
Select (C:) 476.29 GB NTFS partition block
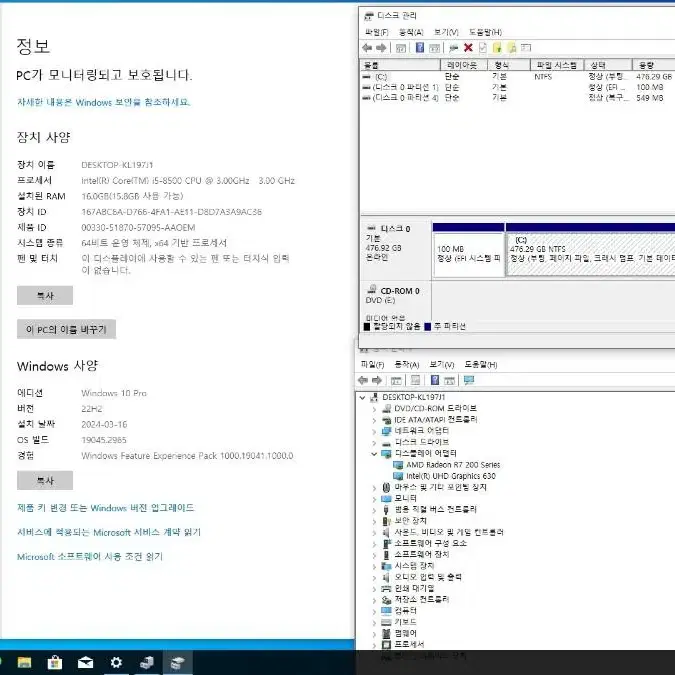[x=591, y=254]
